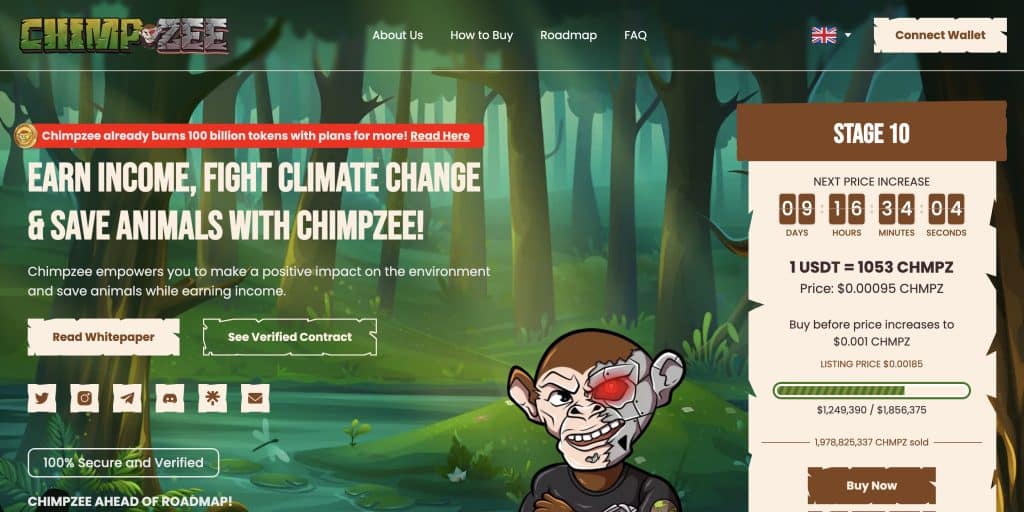Expand the language dropdown arrow
This screenshot has height=512, width=1024.
point(848,35)
